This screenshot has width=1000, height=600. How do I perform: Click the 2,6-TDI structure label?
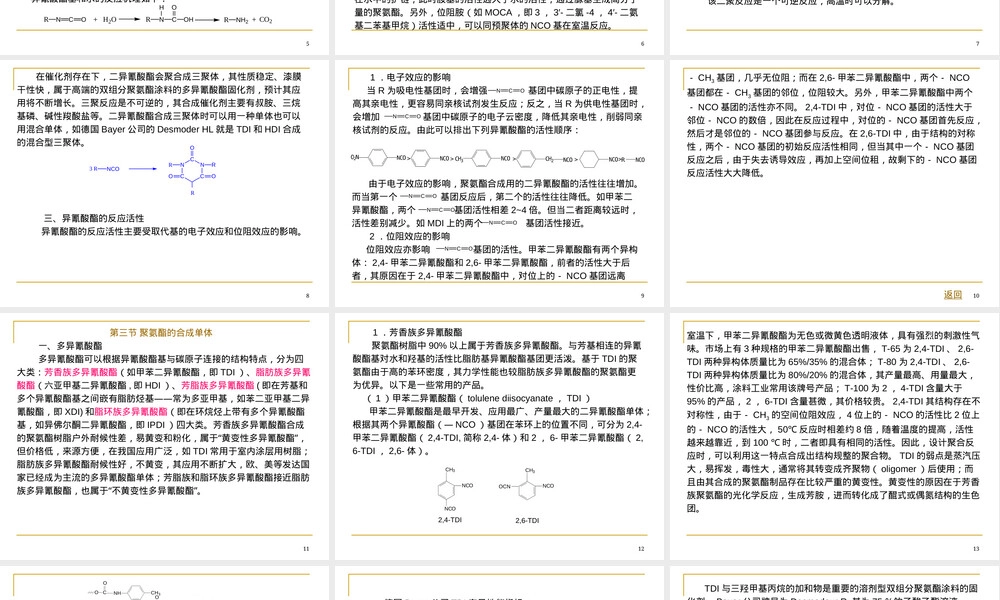(x=527, y=520)
